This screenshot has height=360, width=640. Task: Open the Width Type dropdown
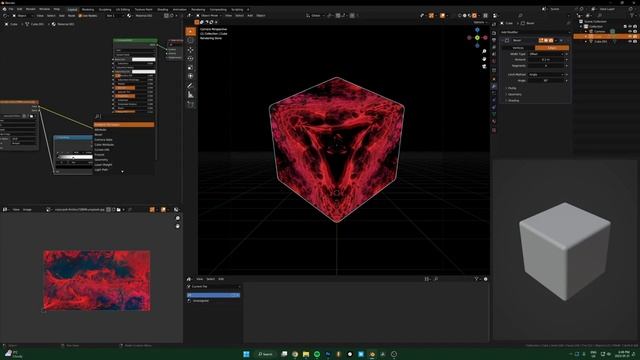click(546, 54)
